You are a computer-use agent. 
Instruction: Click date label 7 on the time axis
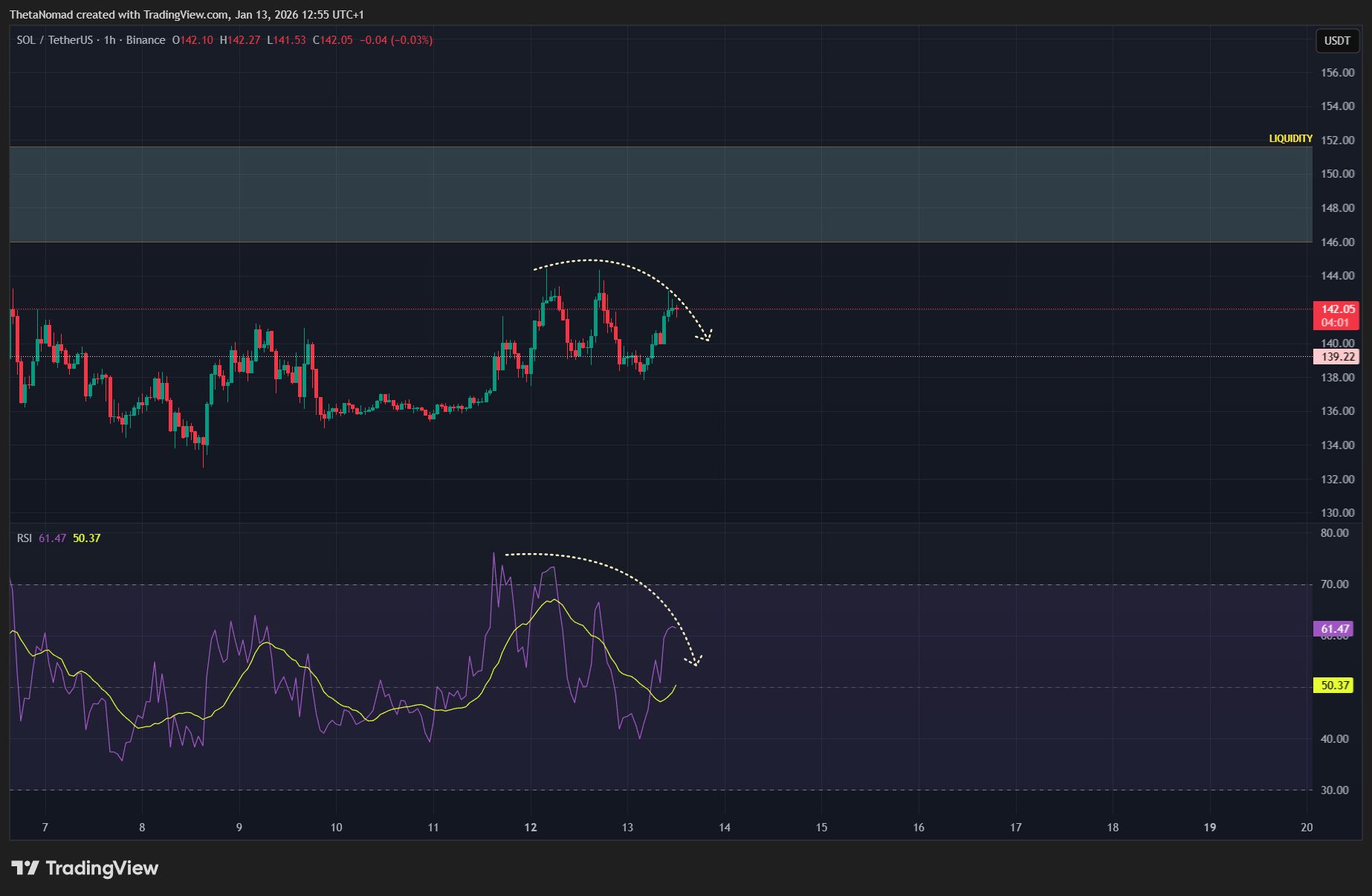[45, 828]
